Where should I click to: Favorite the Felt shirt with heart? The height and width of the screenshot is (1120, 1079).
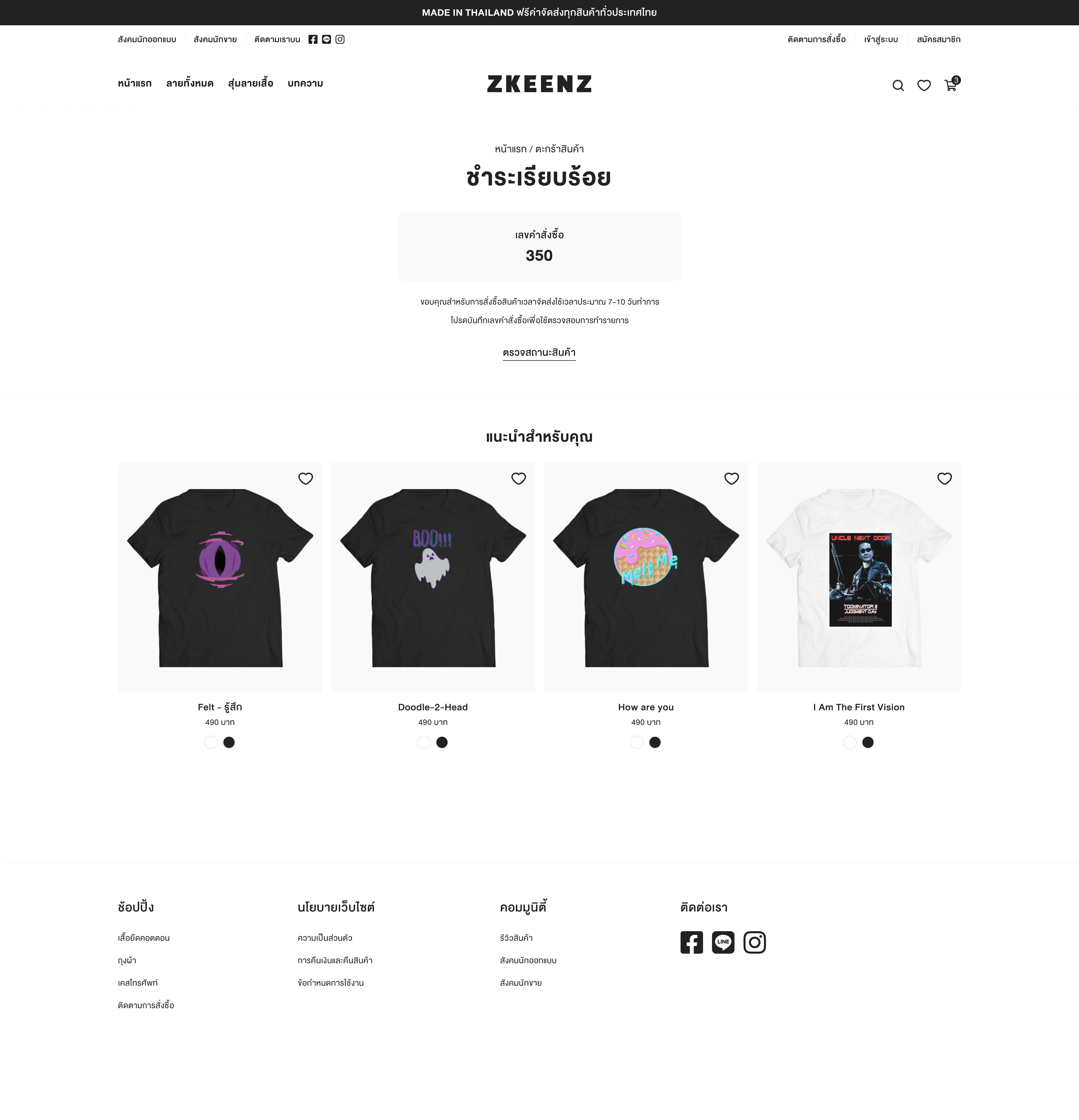(x=306, y=478)
